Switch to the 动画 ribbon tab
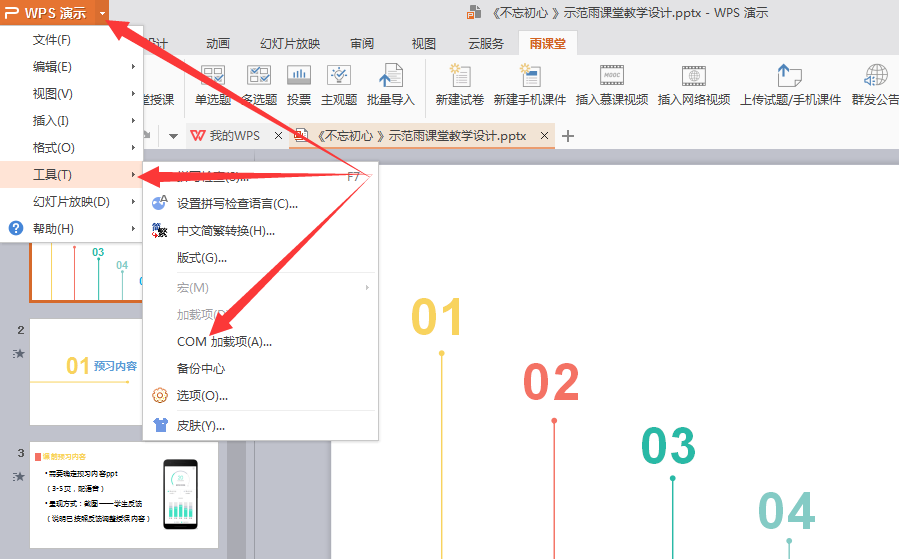This screenshot has height=559, width=899. tap(218, 44)
